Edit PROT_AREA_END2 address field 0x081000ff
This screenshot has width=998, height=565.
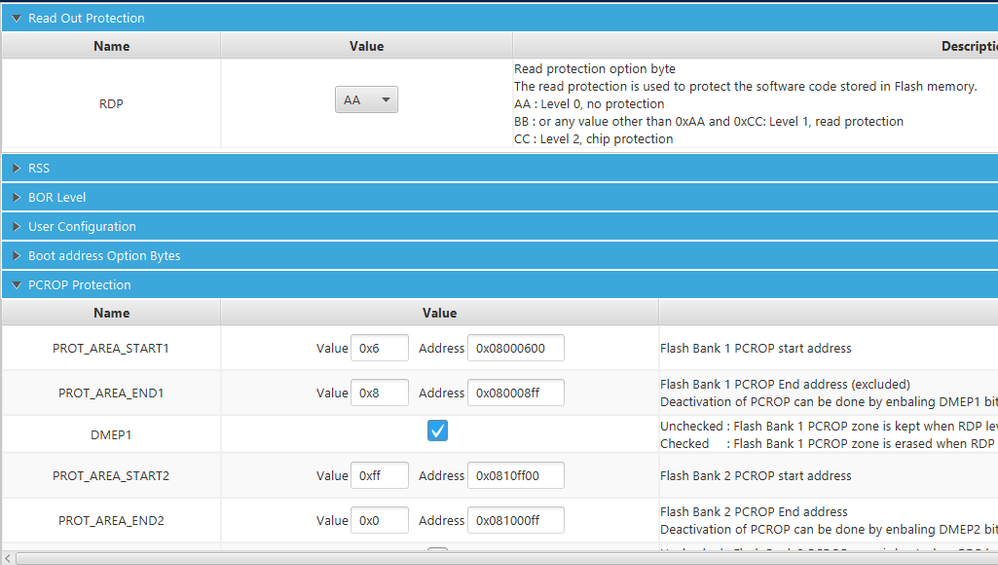[516, 520]
